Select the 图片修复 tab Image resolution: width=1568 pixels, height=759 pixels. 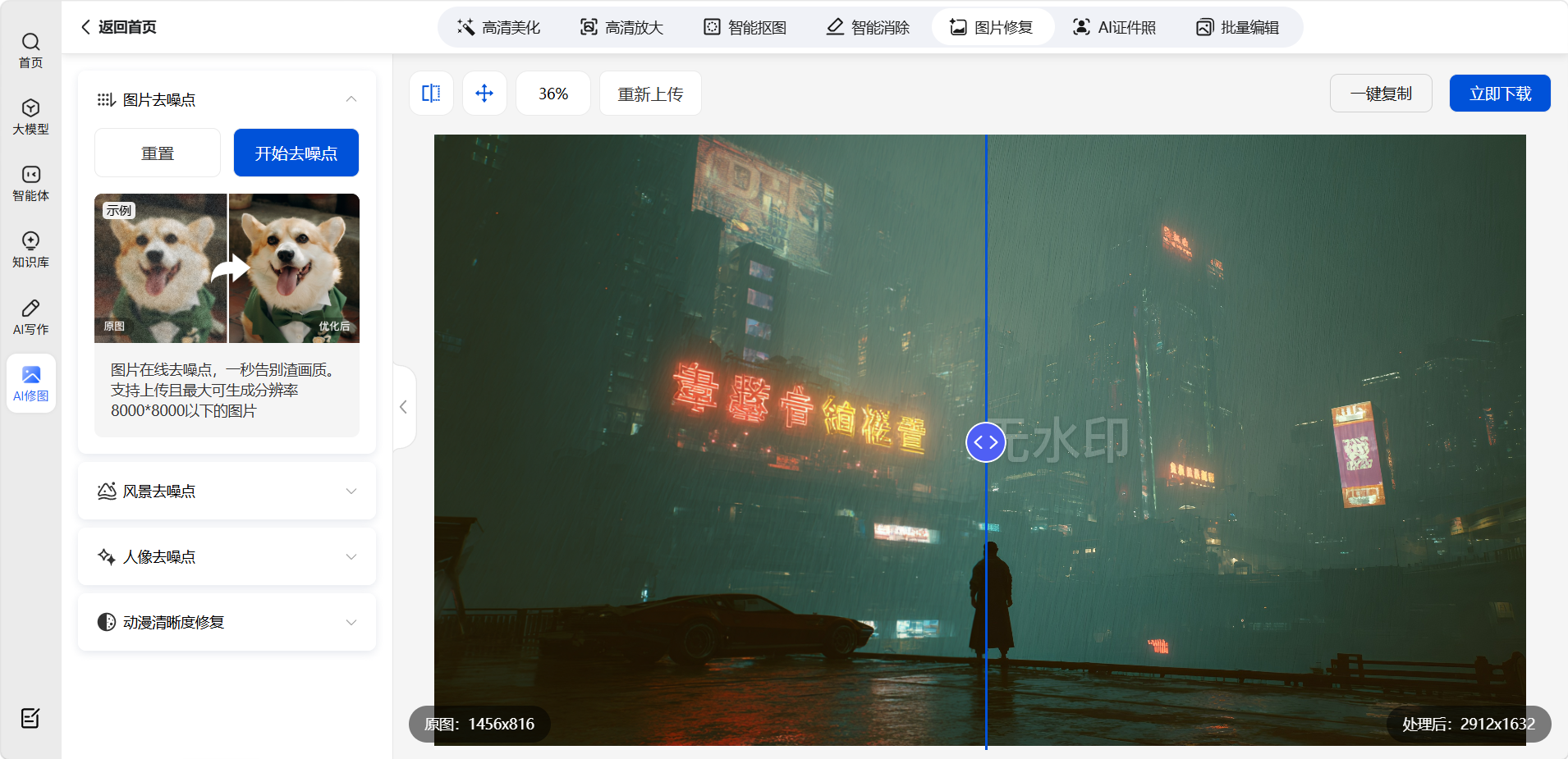pyautogui.click(x=992, y=27)
